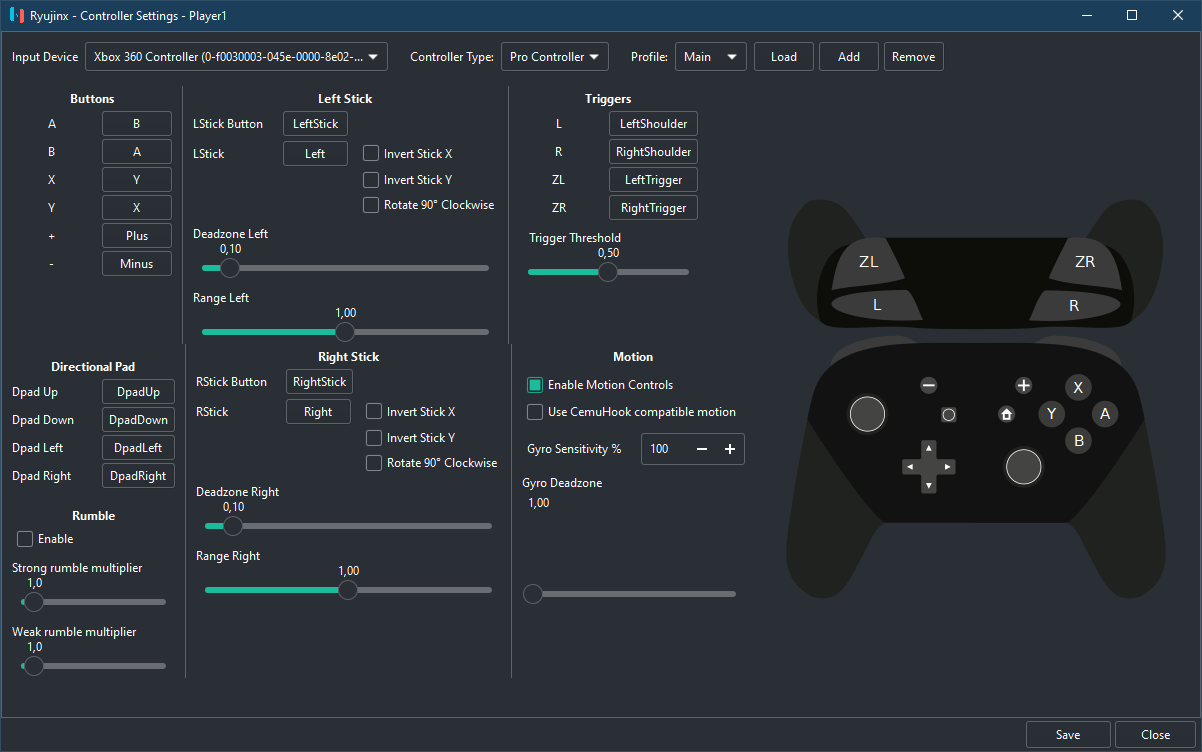Rebind the LStick Button mapping

(x=315, y=124)
